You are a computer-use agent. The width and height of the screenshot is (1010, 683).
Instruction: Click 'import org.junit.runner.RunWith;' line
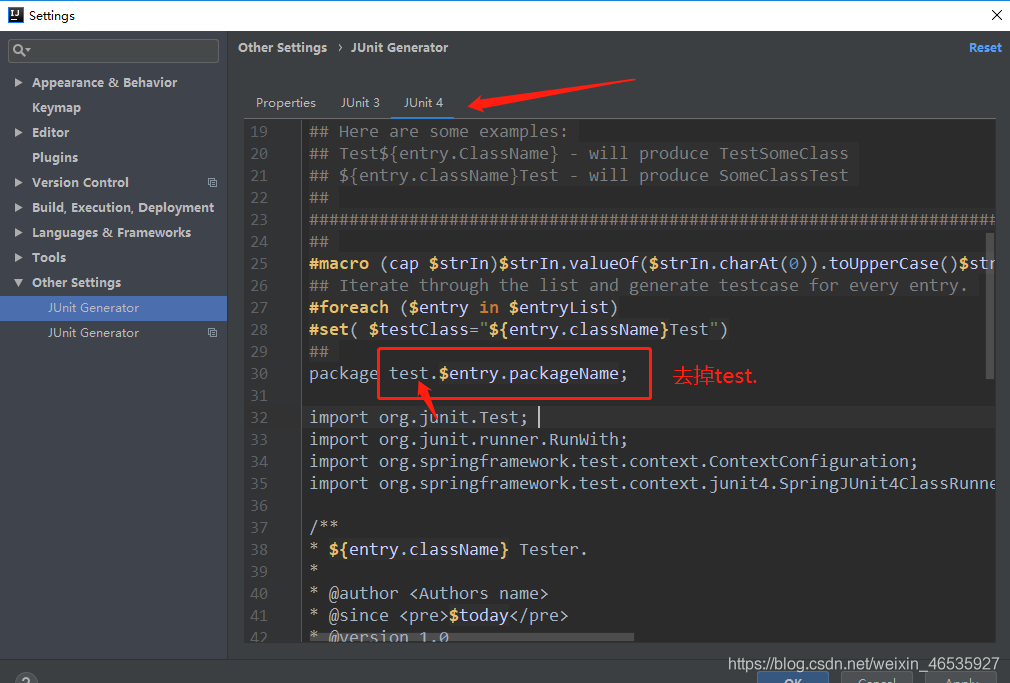click(x=468, y=439)
